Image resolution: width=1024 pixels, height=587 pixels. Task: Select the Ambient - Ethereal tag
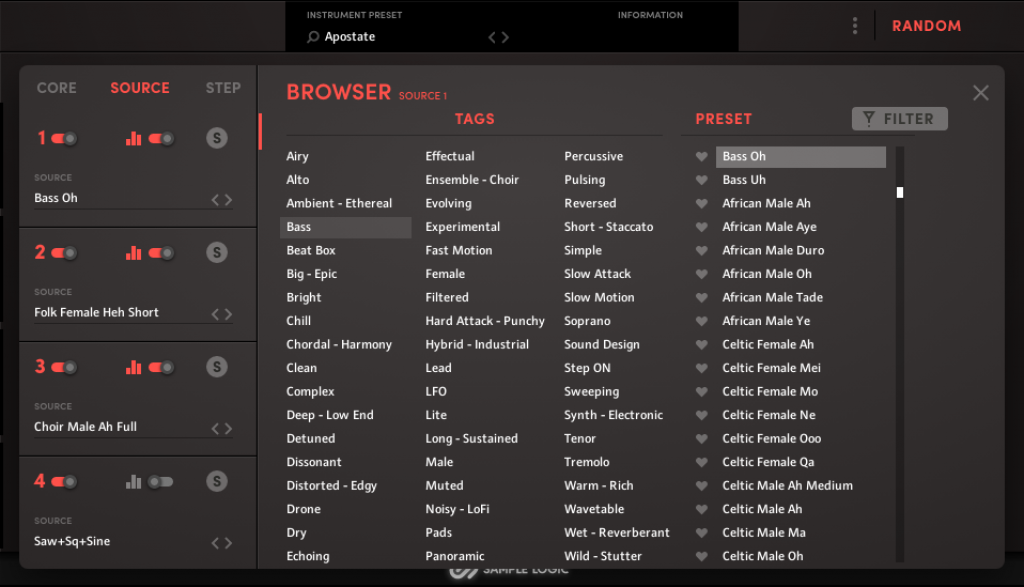339,203
